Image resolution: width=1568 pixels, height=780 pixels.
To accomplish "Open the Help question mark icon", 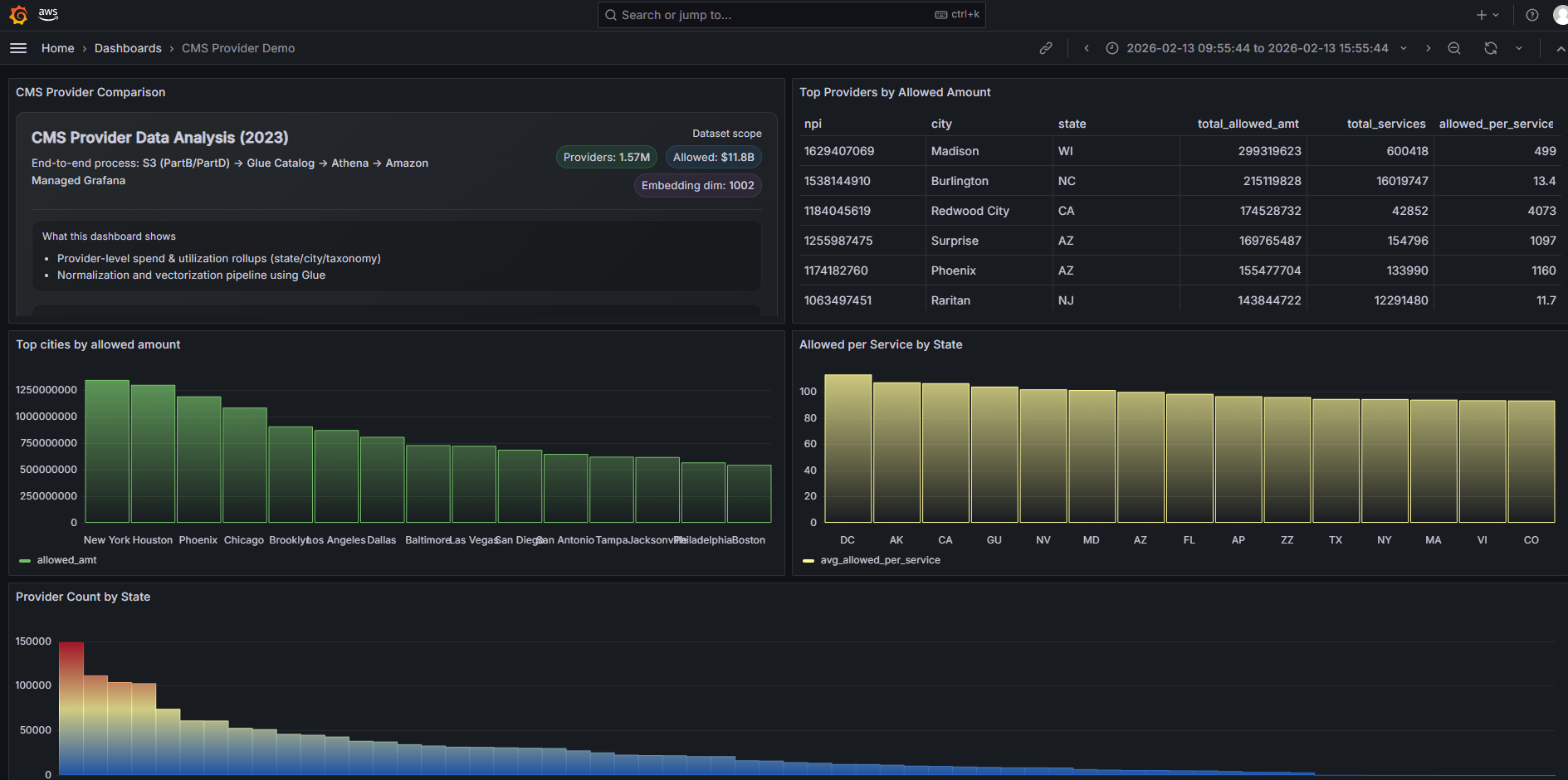I will coord(1532,14).
